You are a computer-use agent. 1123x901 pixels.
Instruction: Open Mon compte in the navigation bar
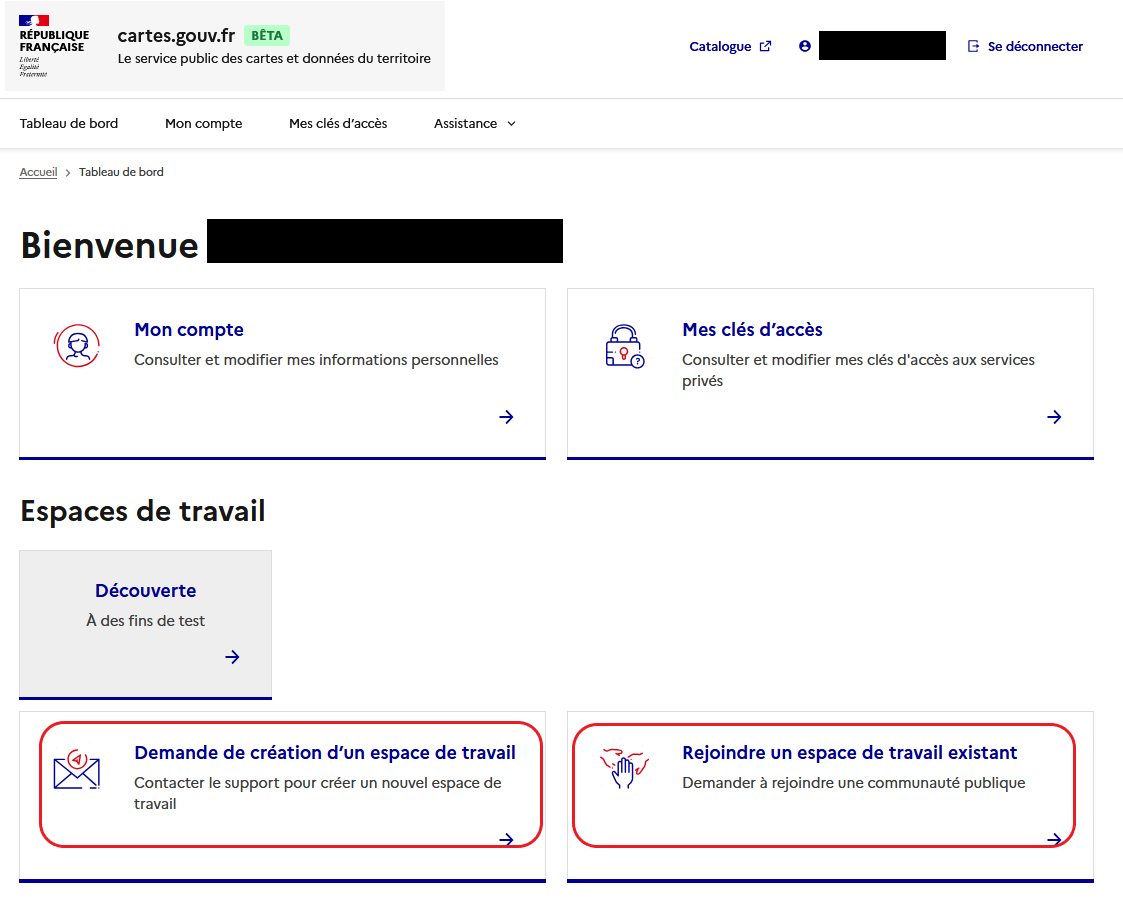pos(204,124)
